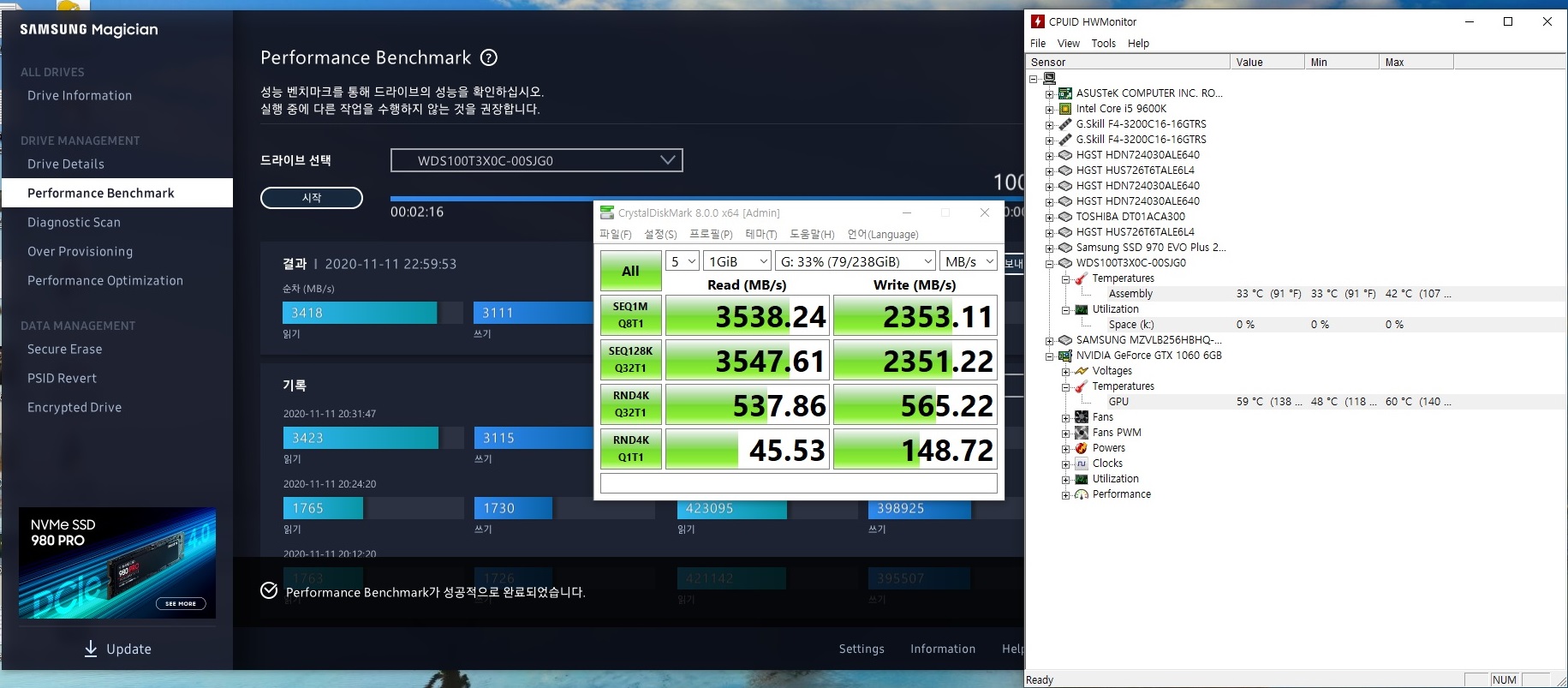Open CrystalDiskMark 설정(S) menu
The width and height of the screenshot is (1568, 688).
click(x=660, y=234)
